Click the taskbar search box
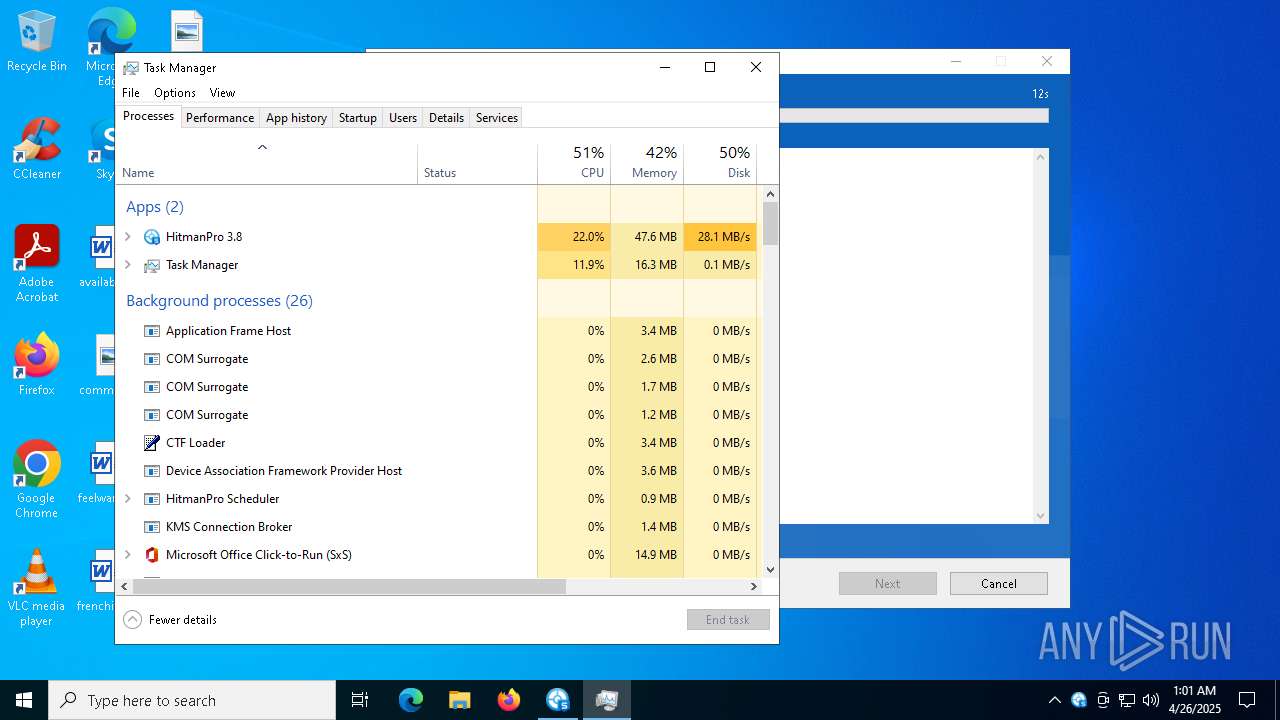1280x720 pixels. coord(192,700)
